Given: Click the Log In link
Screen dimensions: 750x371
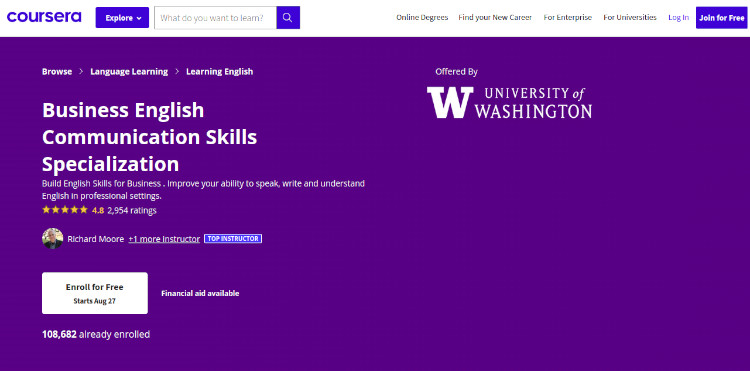Looking at the screenshot, I should coord(678,18).
